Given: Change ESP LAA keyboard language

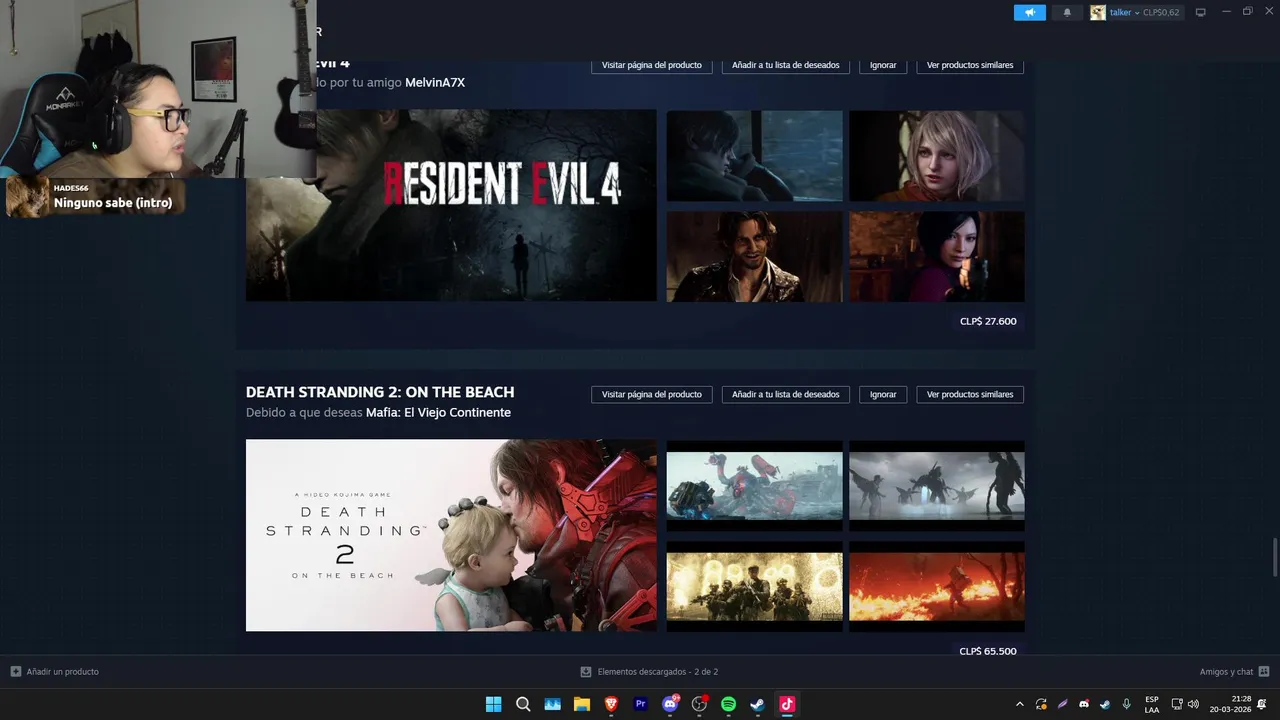Looking at the screenshot, I should coord(1152,704).
